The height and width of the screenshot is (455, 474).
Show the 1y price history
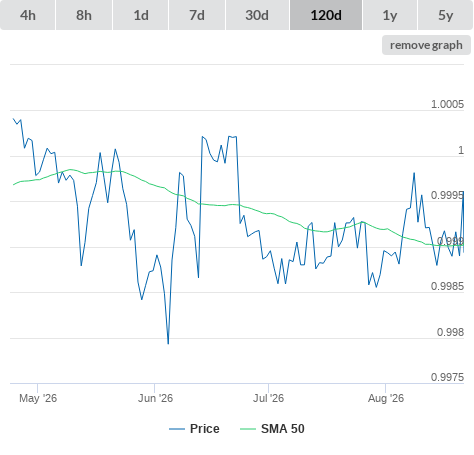390,15
